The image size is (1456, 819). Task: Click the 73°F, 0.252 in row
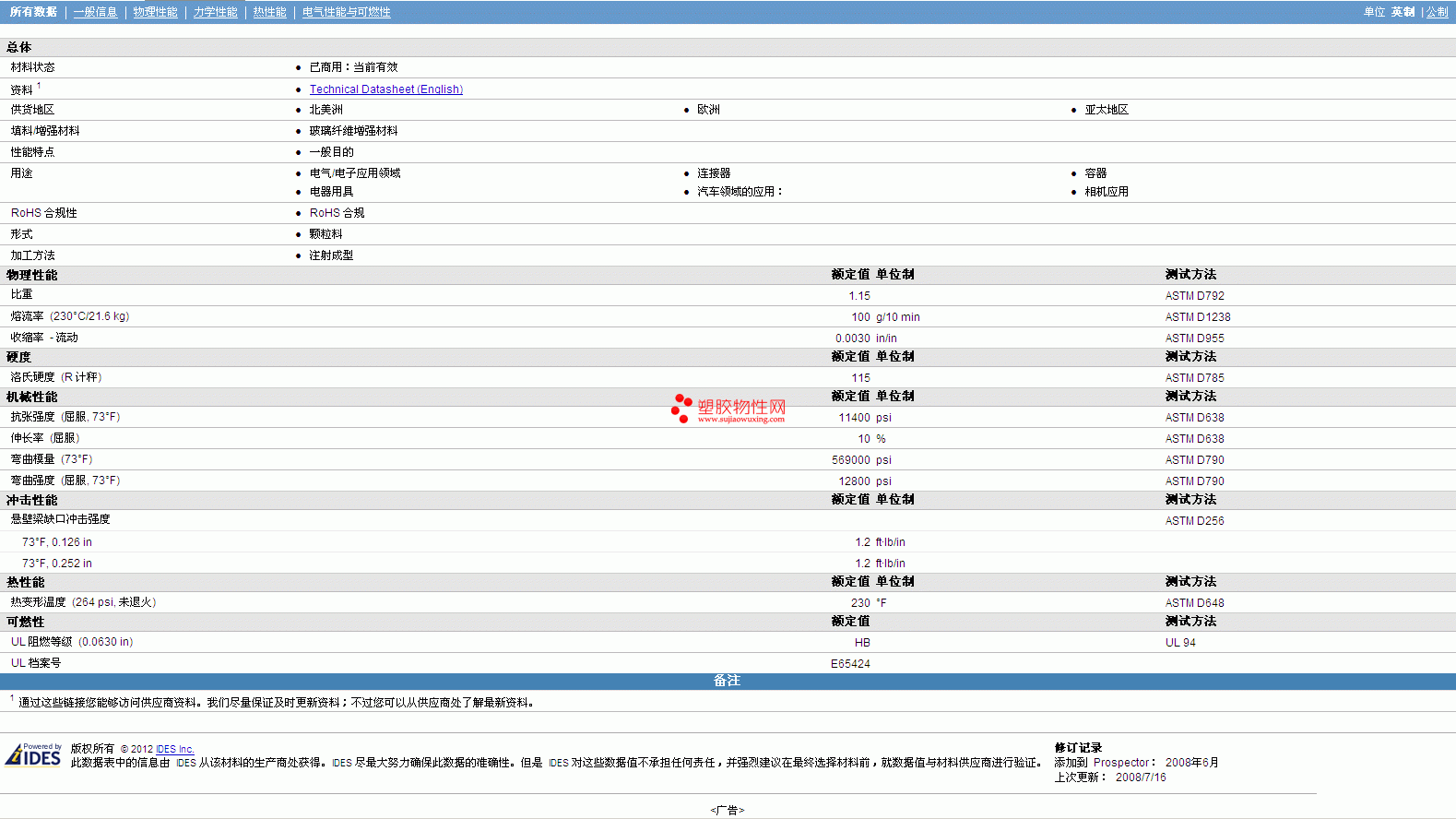(x=57, y=564)
